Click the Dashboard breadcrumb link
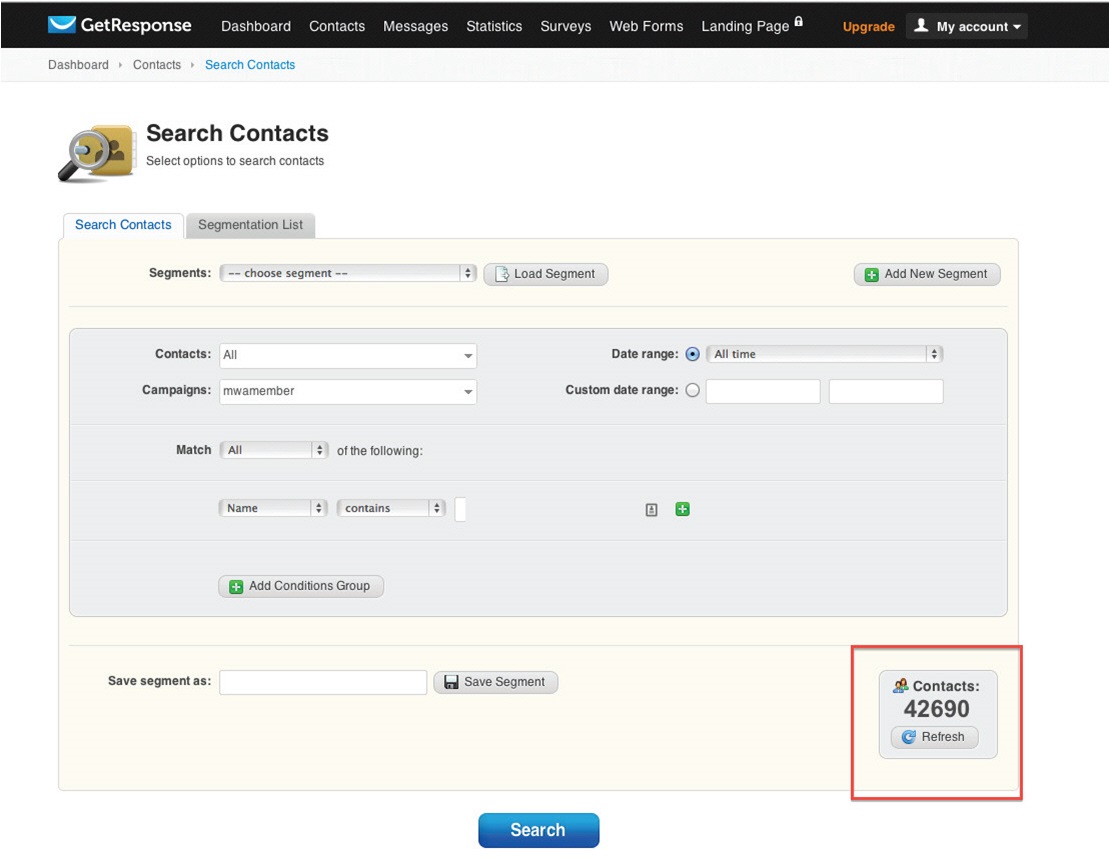 [x=79, y=64]
